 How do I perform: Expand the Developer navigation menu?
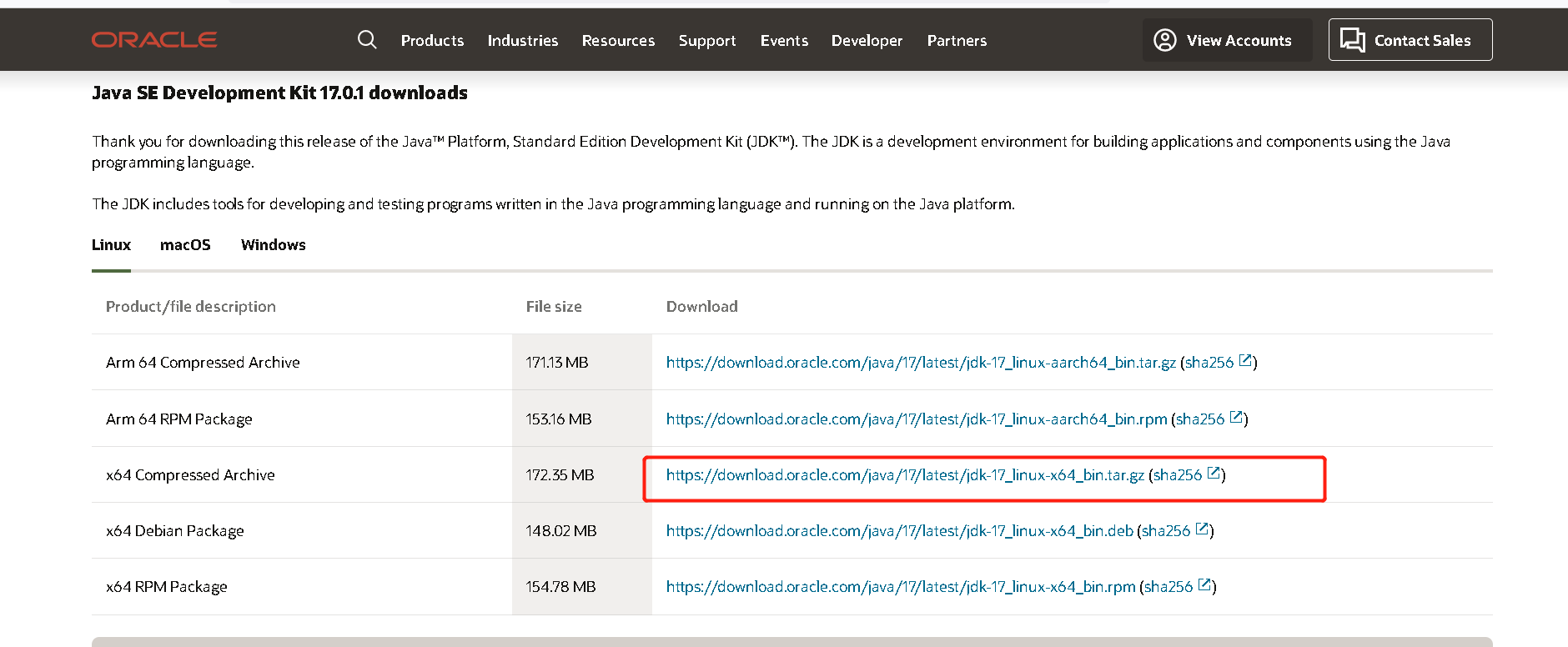point(867,40)
